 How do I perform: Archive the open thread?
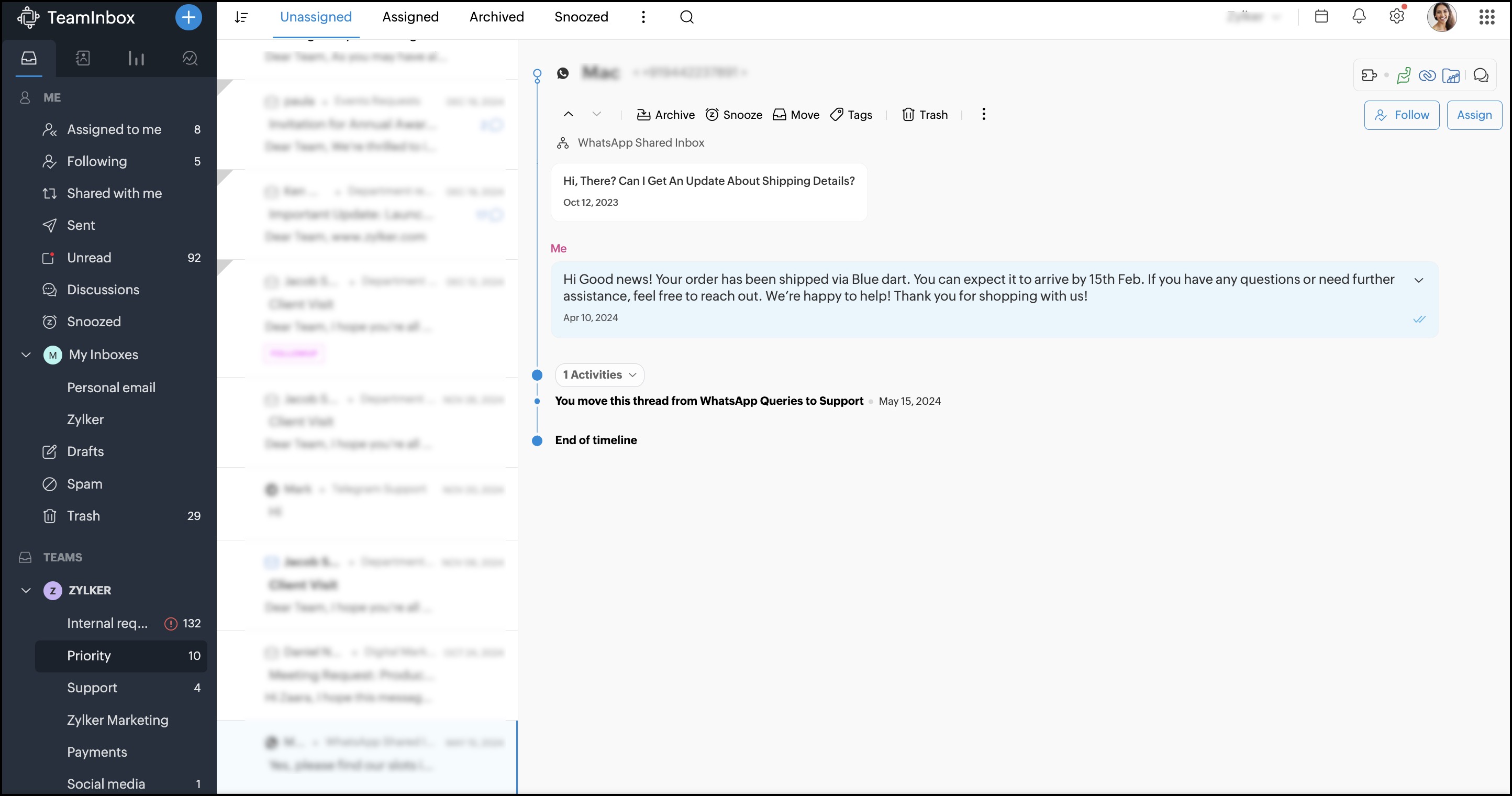pyautogui.click(x=665, y=115)
